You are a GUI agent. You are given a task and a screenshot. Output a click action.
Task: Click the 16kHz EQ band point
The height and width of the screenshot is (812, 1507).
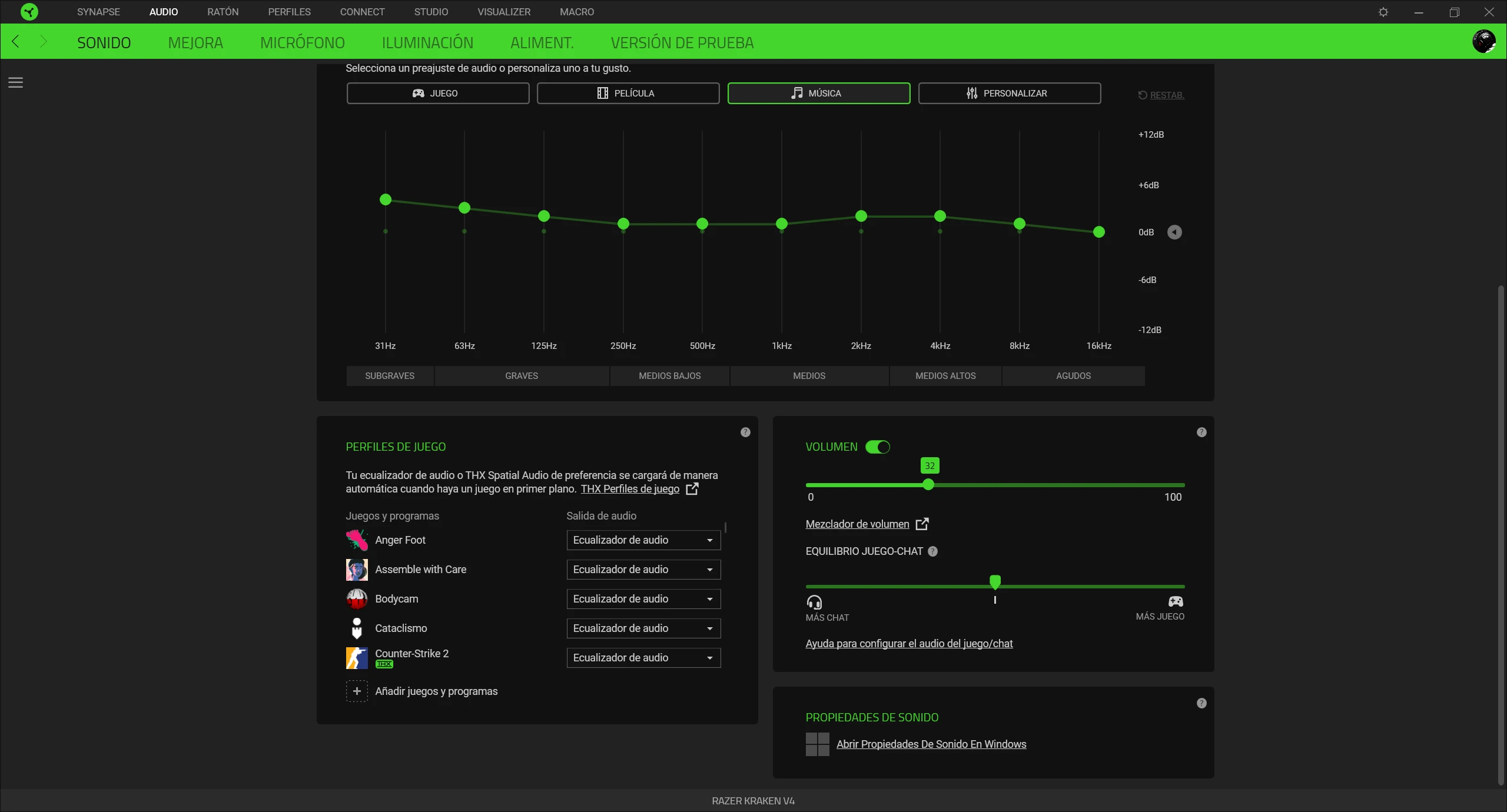(1099, 232)
